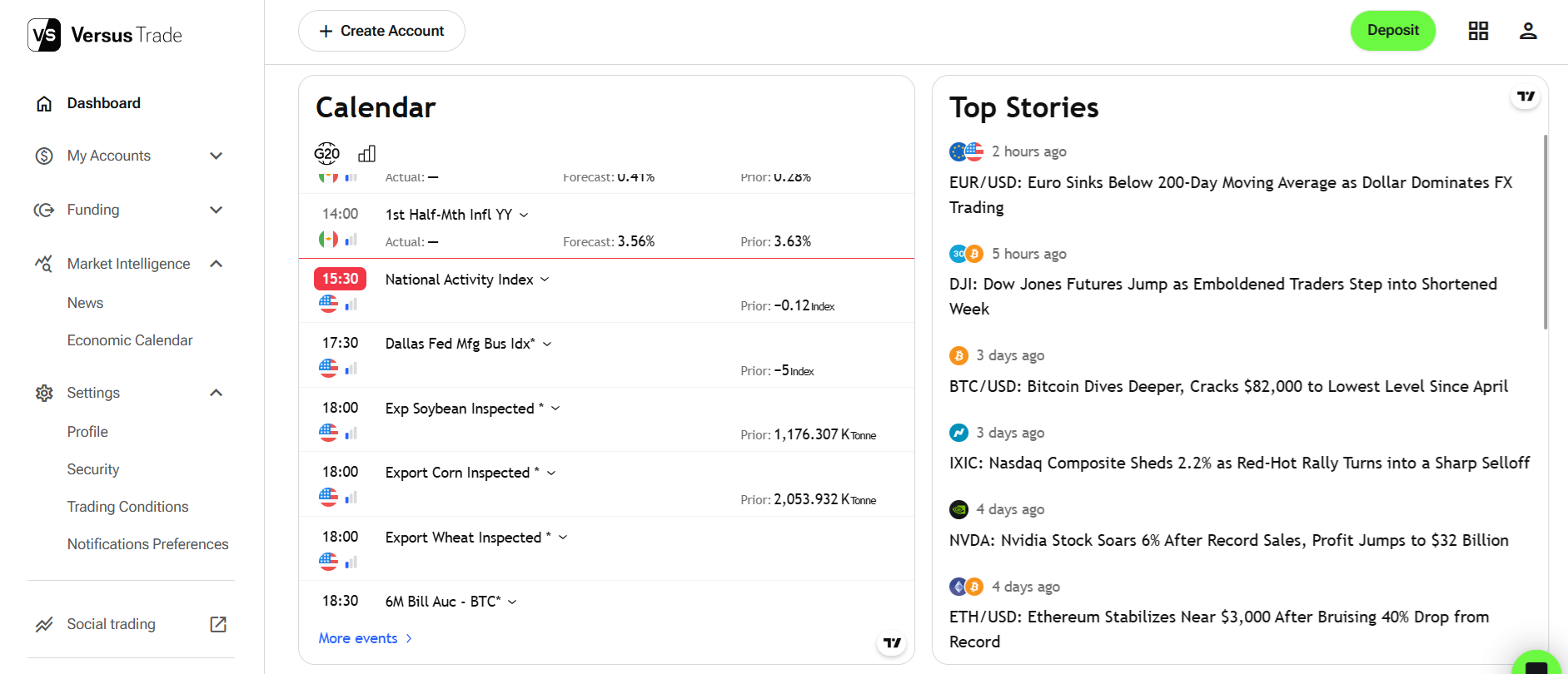
Task: Expand National Activity Index event details
Action: click(x=545, y=280)
